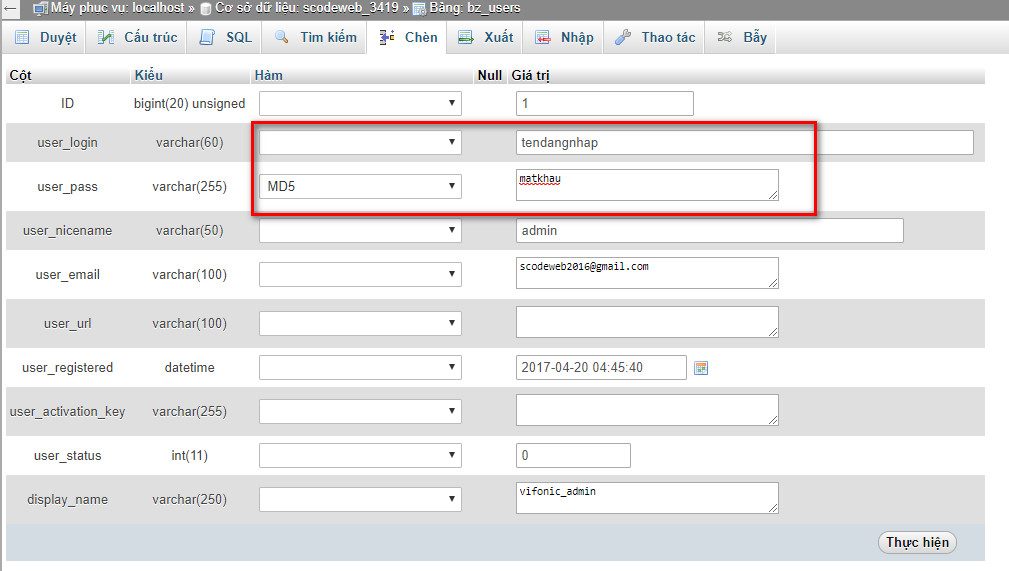This screenshot has height=571, width=1009.
Task: Click the display_name value text area
Action: pyautogui.click(x=646, y=498)
